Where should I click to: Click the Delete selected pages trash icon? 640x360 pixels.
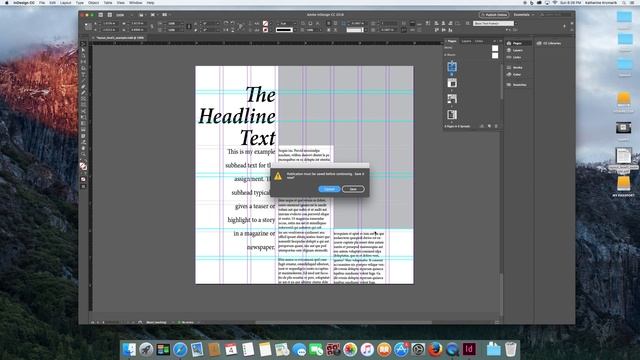496,127
